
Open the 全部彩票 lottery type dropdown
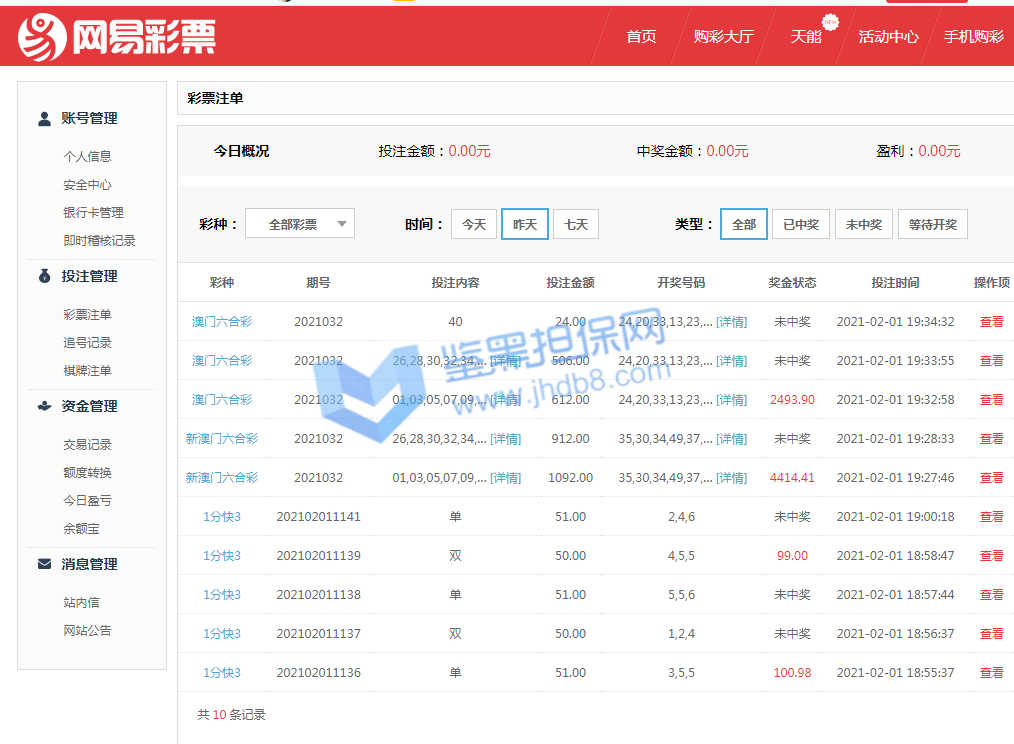300,224
